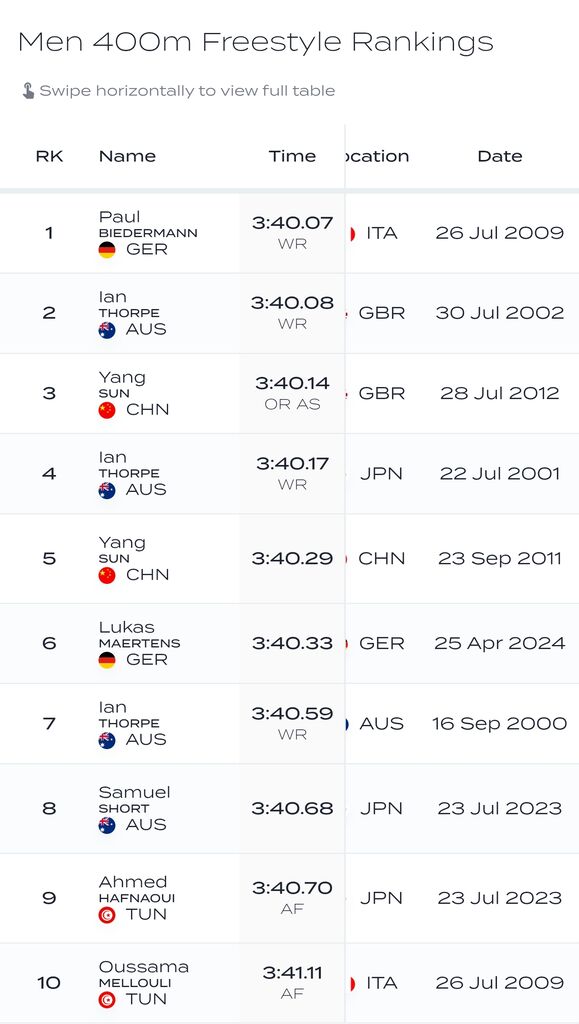Click the Tunisian flag next to Ahmed Hafnaoui

[107, 915]
